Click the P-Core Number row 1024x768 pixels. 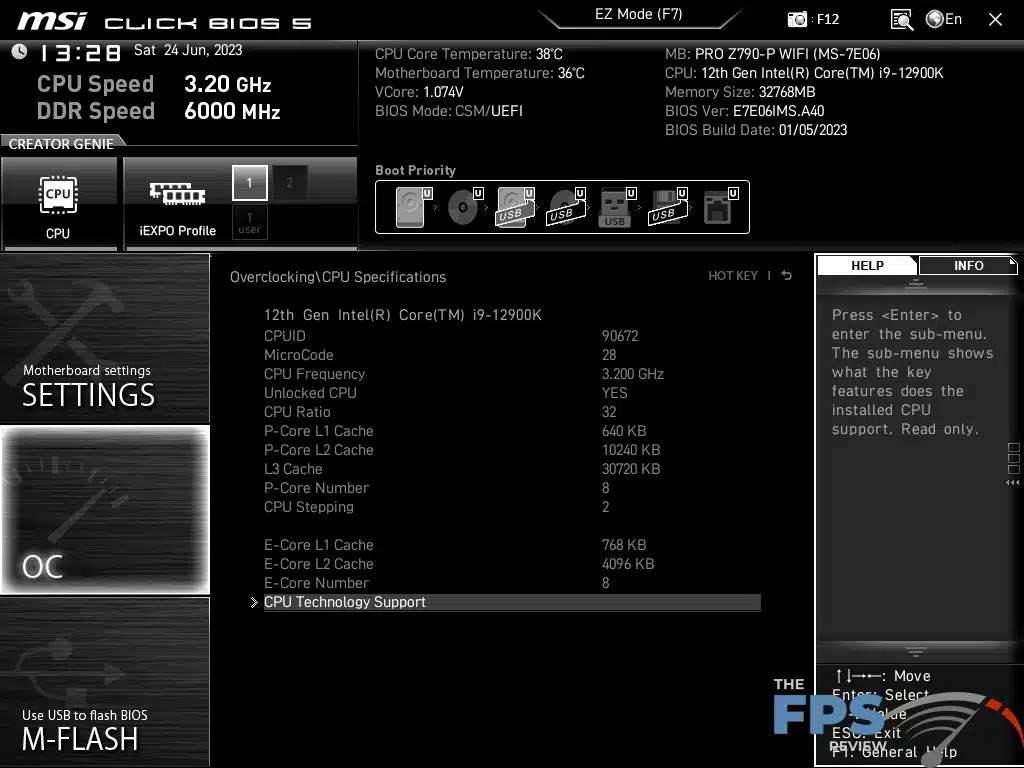click(512, 487)
